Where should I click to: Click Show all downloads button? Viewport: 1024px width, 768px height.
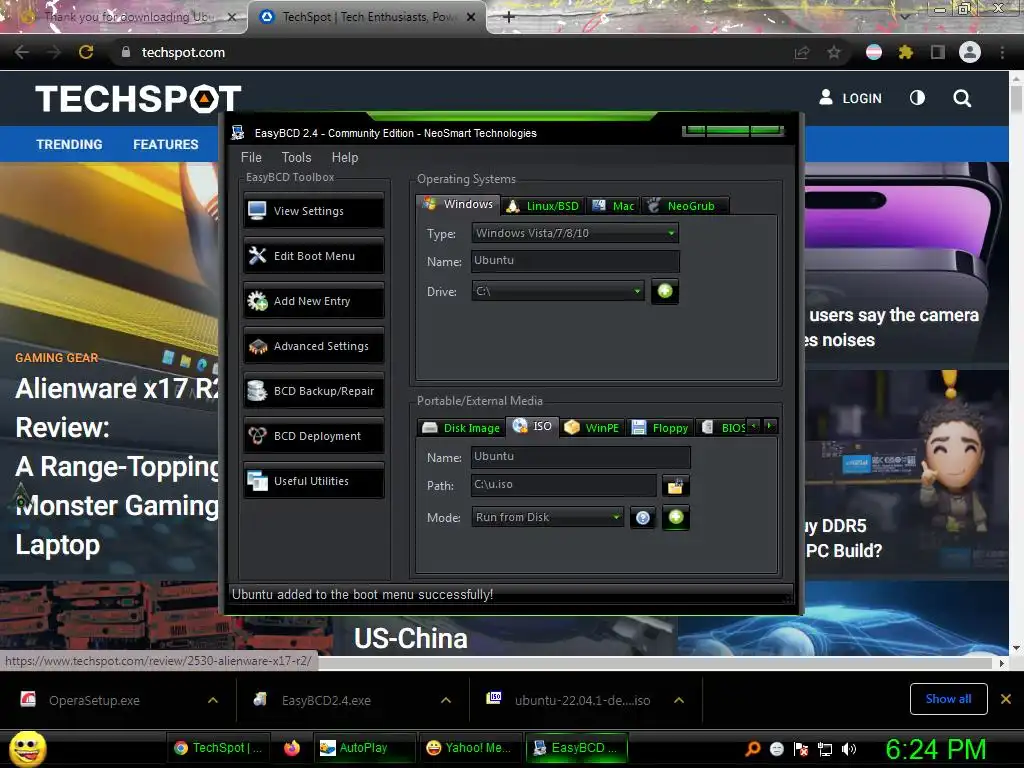coord(948,699)
